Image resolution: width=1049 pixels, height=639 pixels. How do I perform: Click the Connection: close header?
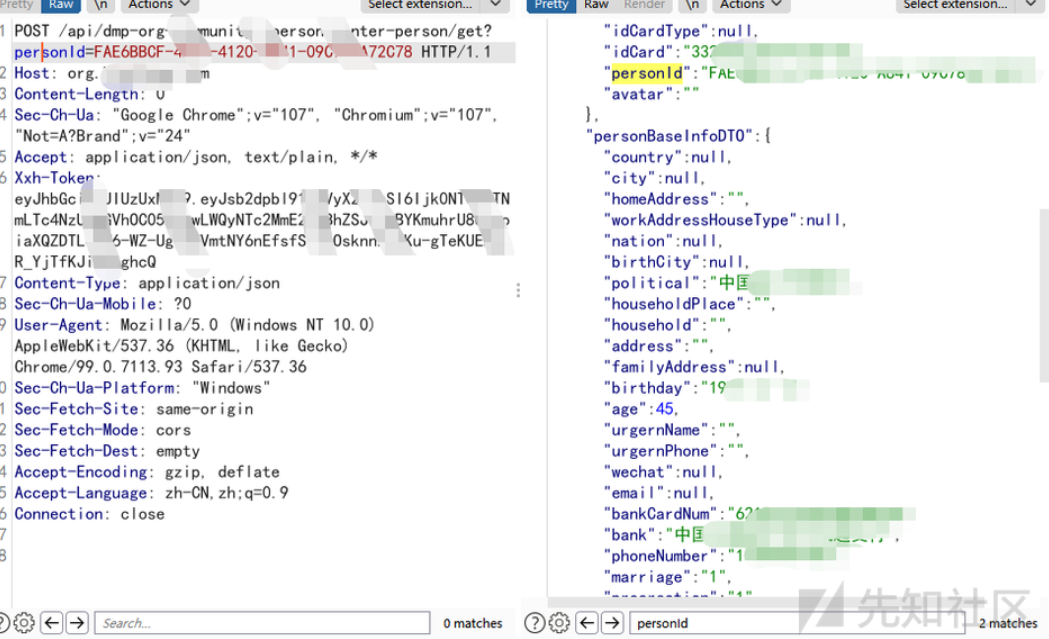90,514
